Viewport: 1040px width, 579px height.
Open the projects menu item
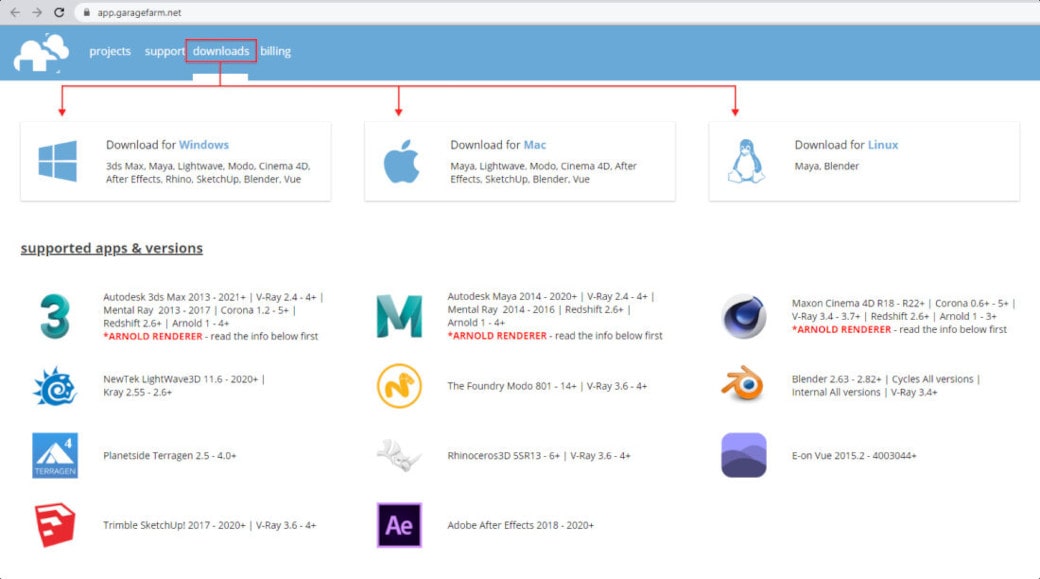pos(110,51)
